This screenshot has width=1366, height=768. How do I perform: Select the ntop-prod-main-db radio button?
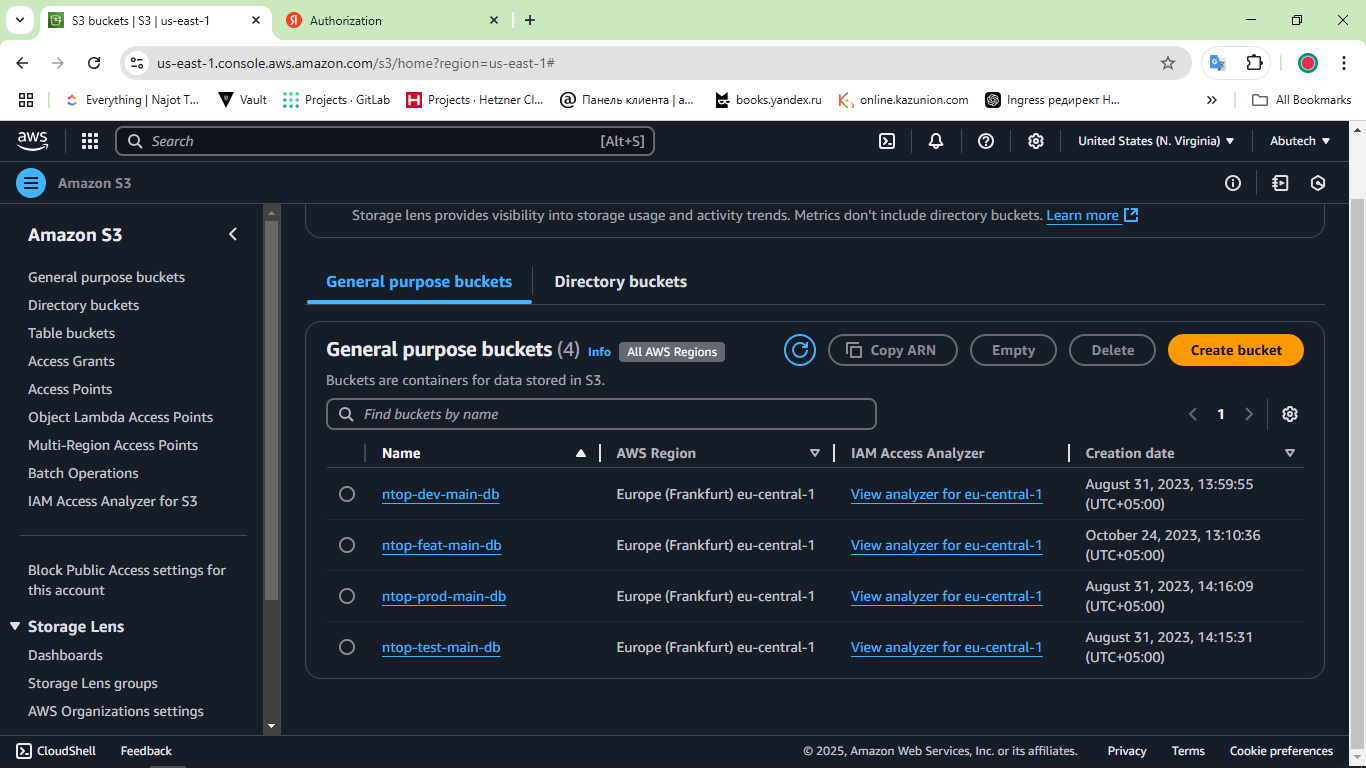[x=347, y=596]
